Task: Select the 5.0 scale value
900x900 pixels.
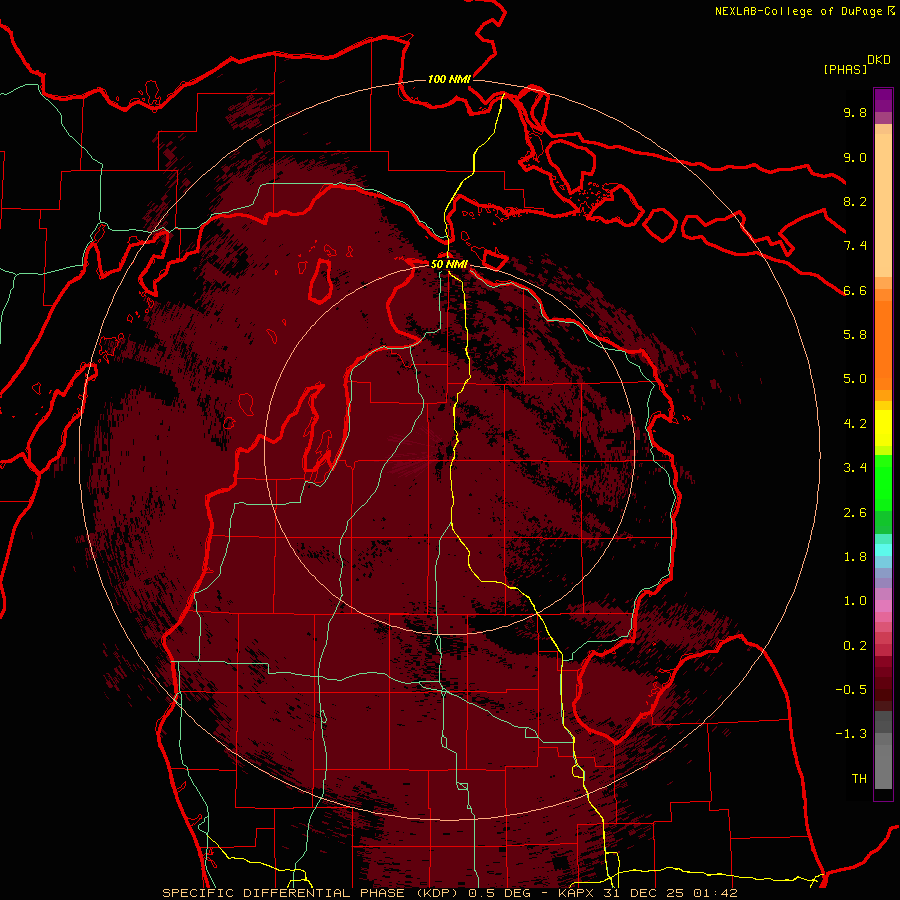Action: [x=855, y=379]
